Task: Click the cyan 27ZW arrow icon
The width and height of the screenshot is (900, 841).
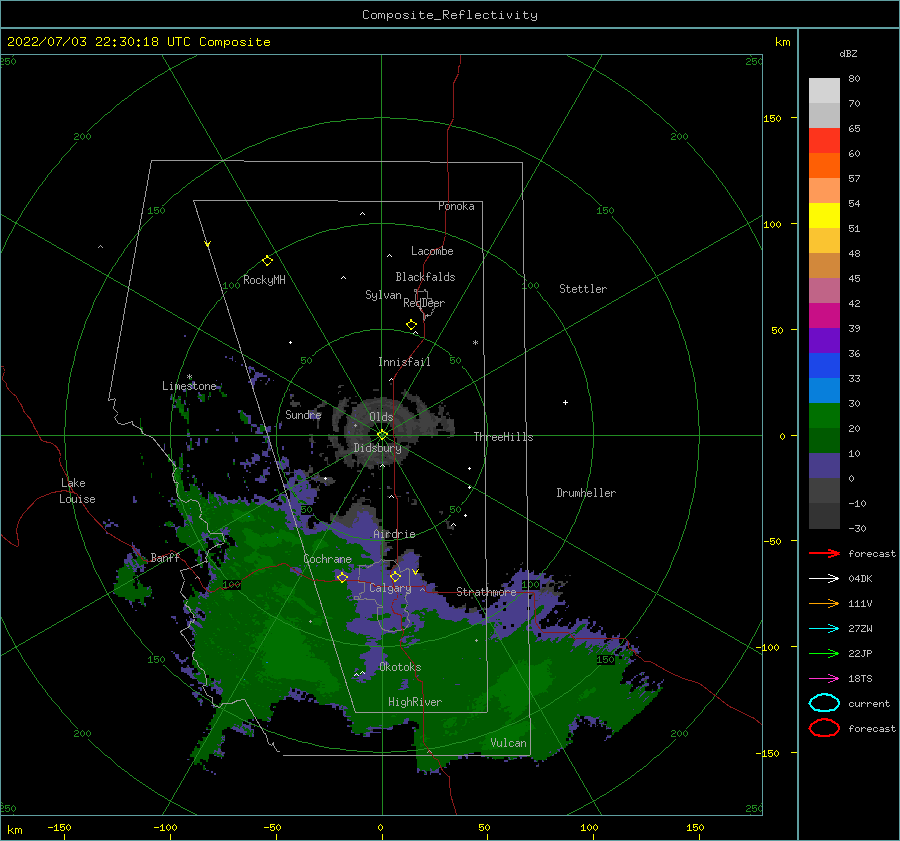Action: click(824, 628)
